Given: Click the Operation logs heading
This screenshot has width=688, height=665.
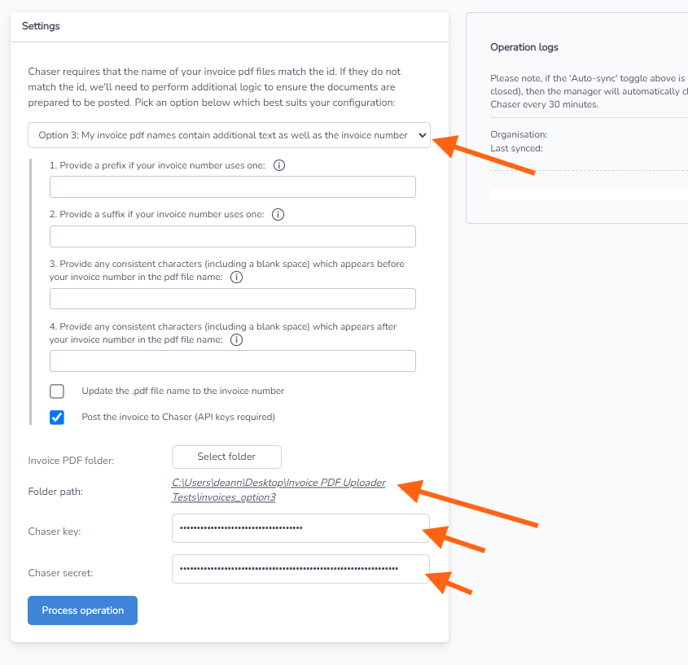Looking at the screenshot, I should pyautogui.click(x=524, y=47).
